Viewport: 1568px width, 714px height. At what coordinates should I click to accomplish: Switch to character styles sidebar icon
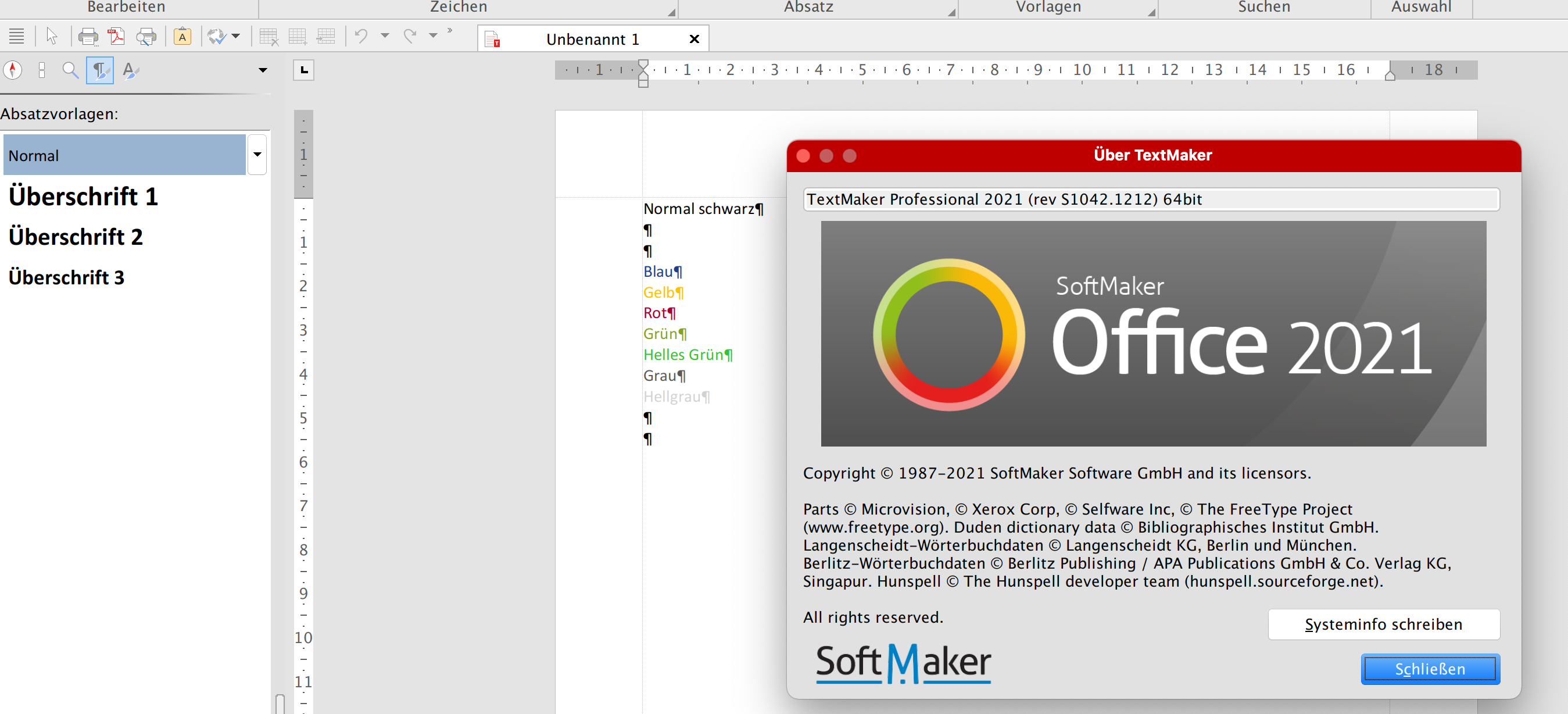(x=130, y=70)
